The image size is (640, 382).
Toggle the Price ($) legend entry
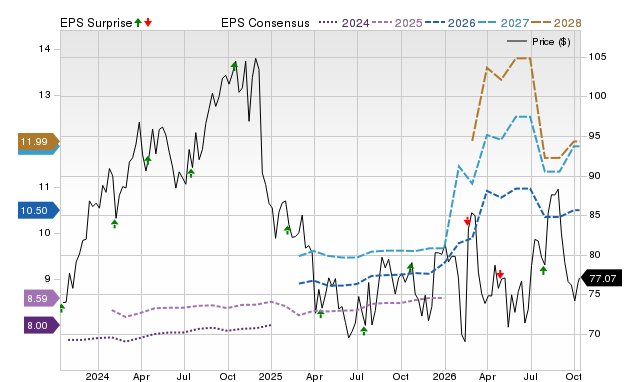click(538, 42)
